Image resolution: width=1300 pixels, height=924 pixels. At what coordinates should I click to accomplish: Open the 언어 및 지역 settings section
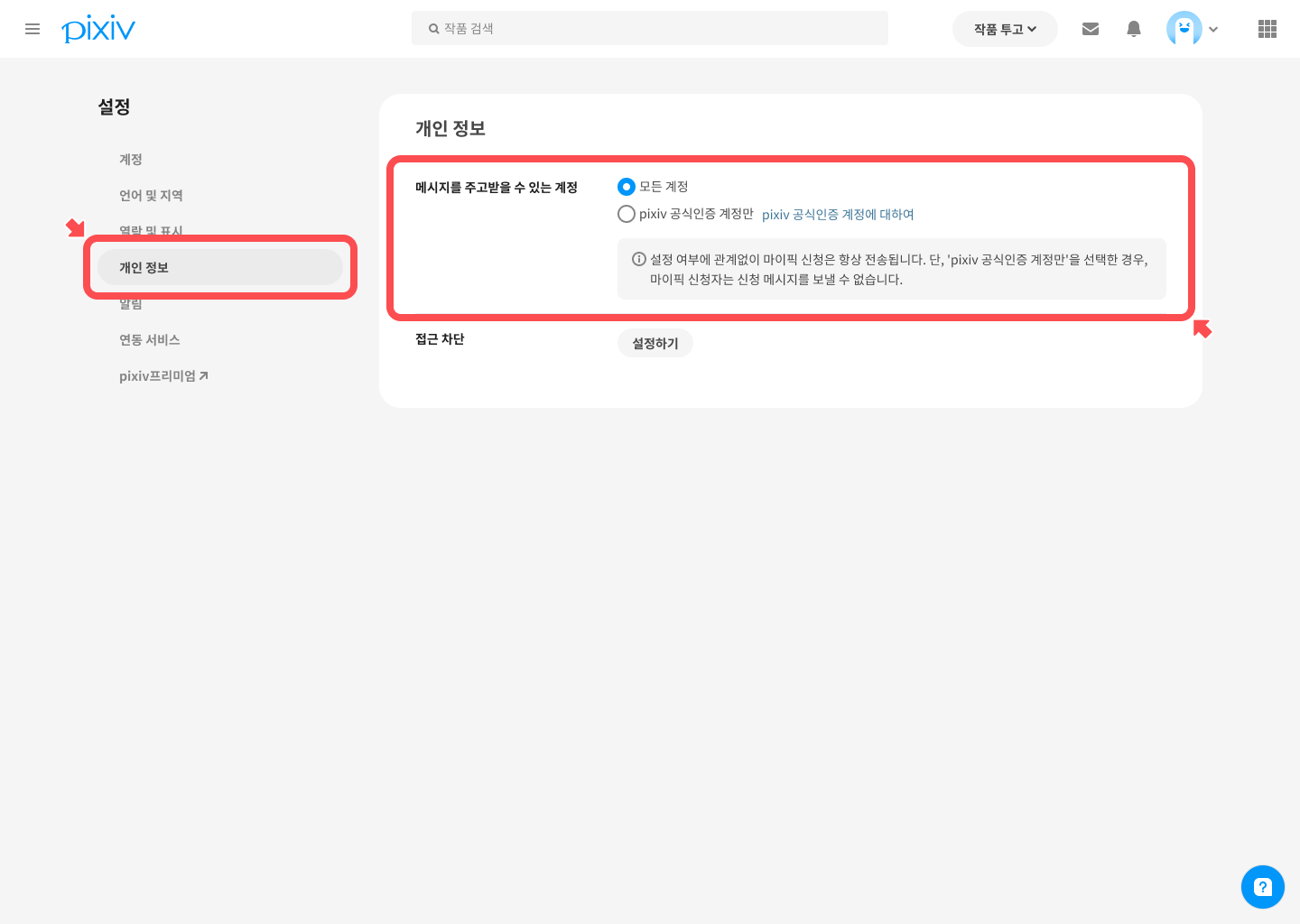point(151,195)
